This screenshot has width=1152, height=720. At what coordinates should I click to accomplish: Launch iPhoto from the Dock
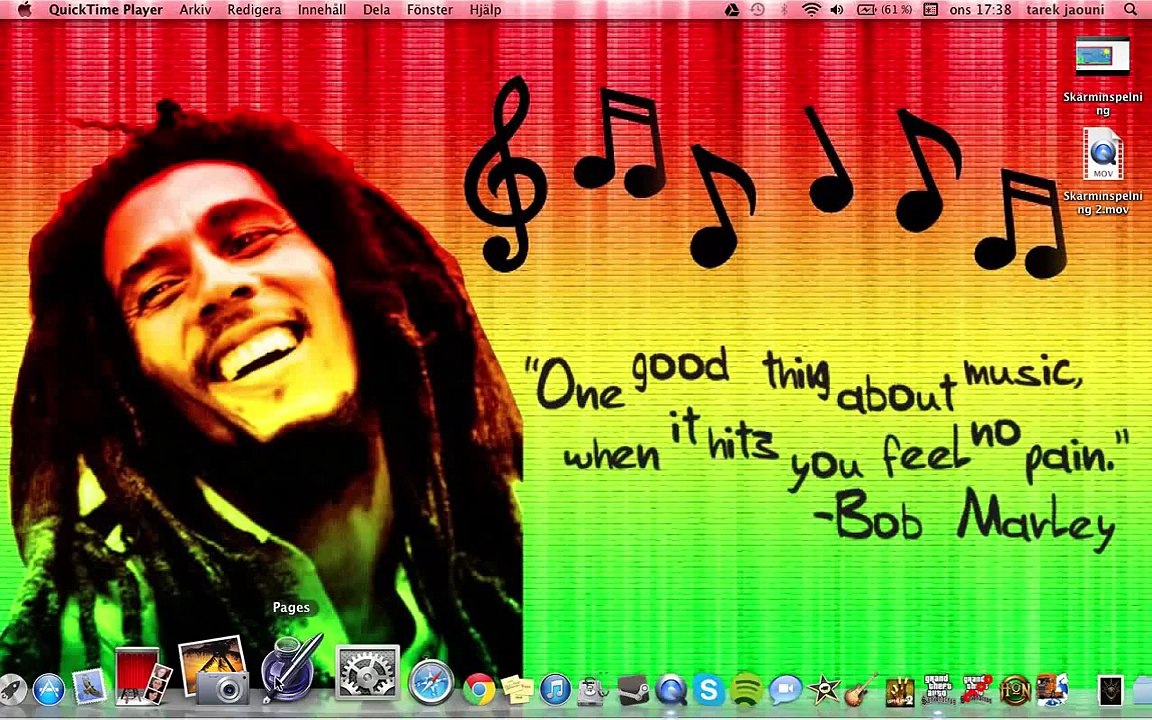click(214, 670)
